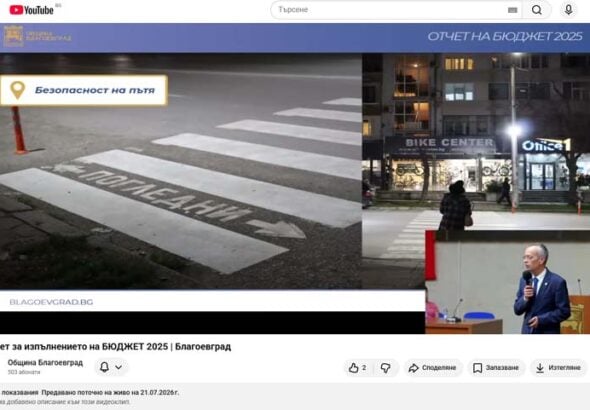Share video via Споделяне button
The height and width of the screenshot is (410, 590).
coord(433,367)
